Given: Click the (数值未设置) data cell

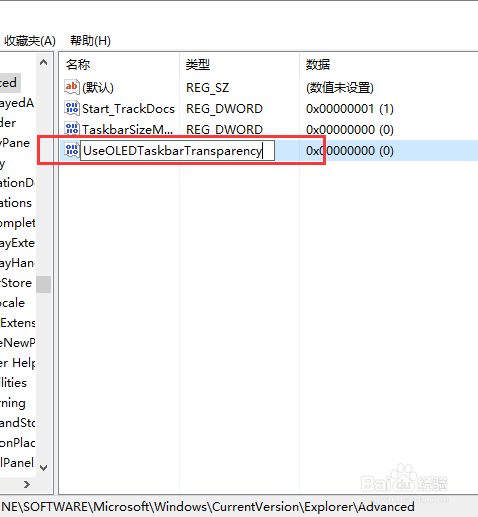Looking at the screenshot, I should [x=340, y=88].
